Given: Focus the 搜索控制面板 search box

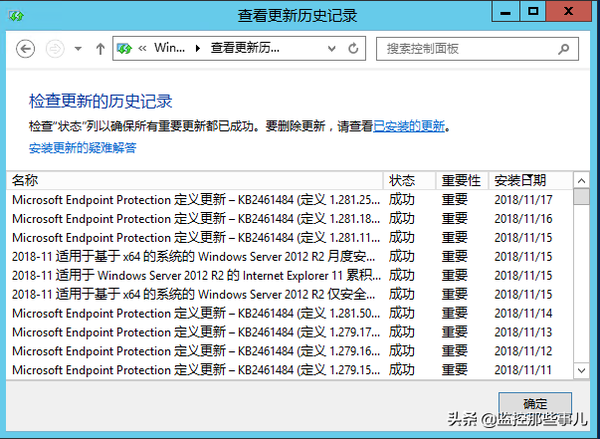Looking at the screenshot, I should (477, 49).
